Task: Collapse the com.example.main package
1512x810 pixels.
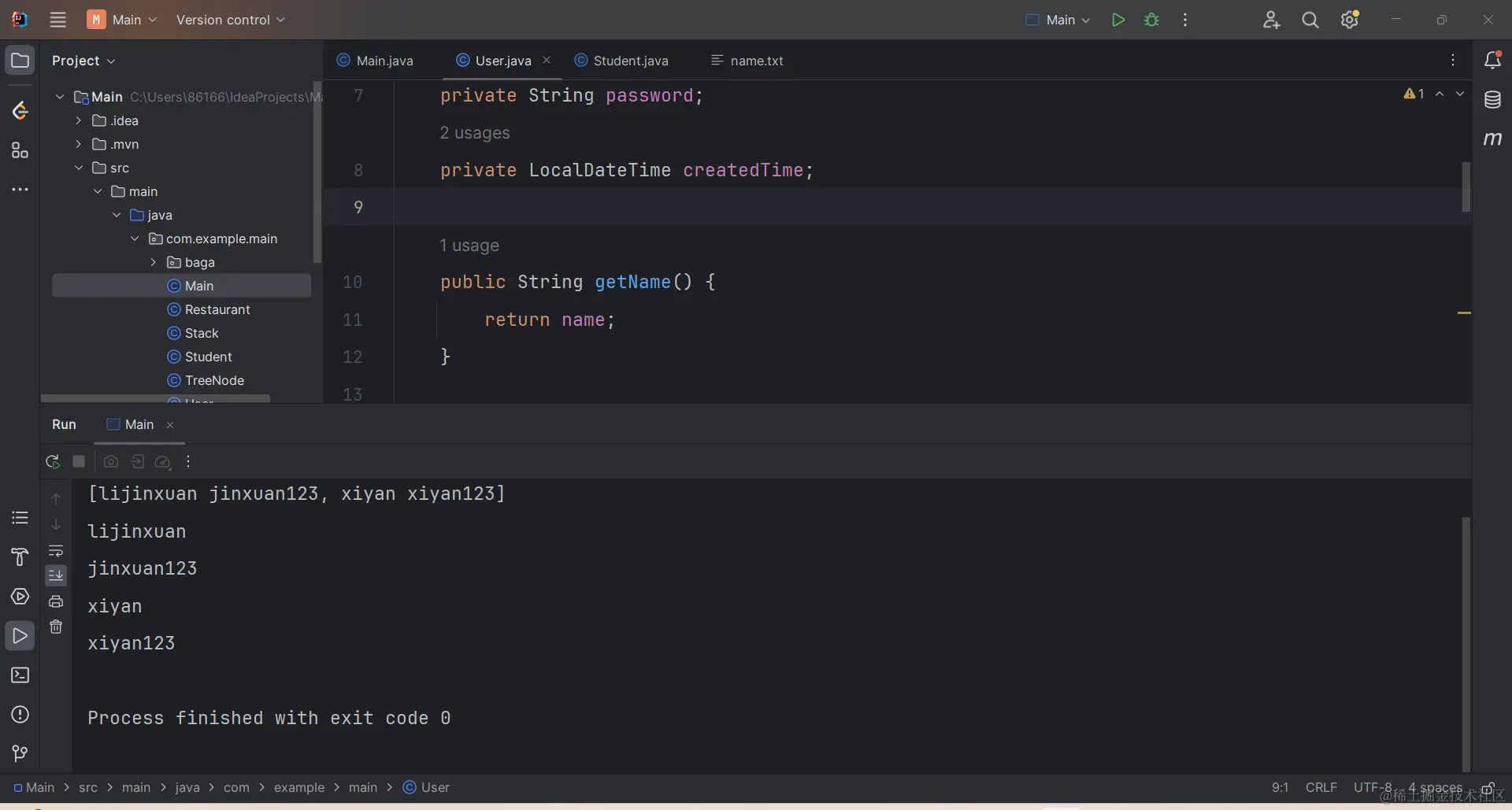Action: [135, 239]
